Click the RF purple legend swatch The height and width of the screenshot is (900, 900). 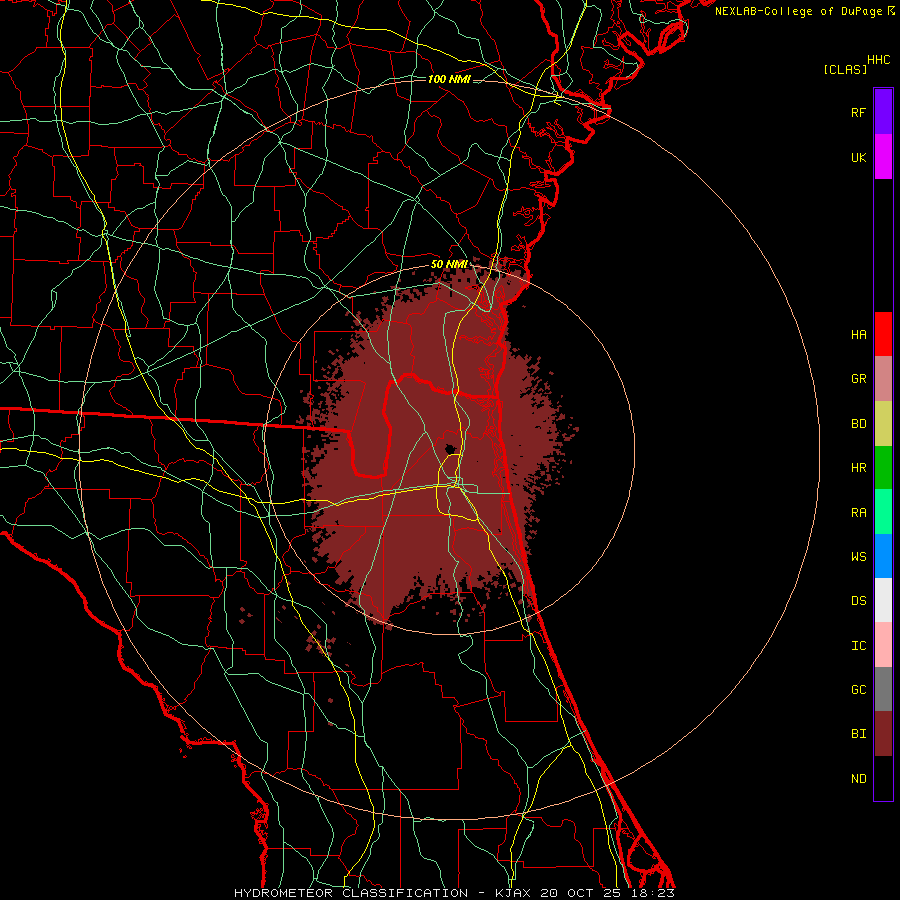[883, 112]
